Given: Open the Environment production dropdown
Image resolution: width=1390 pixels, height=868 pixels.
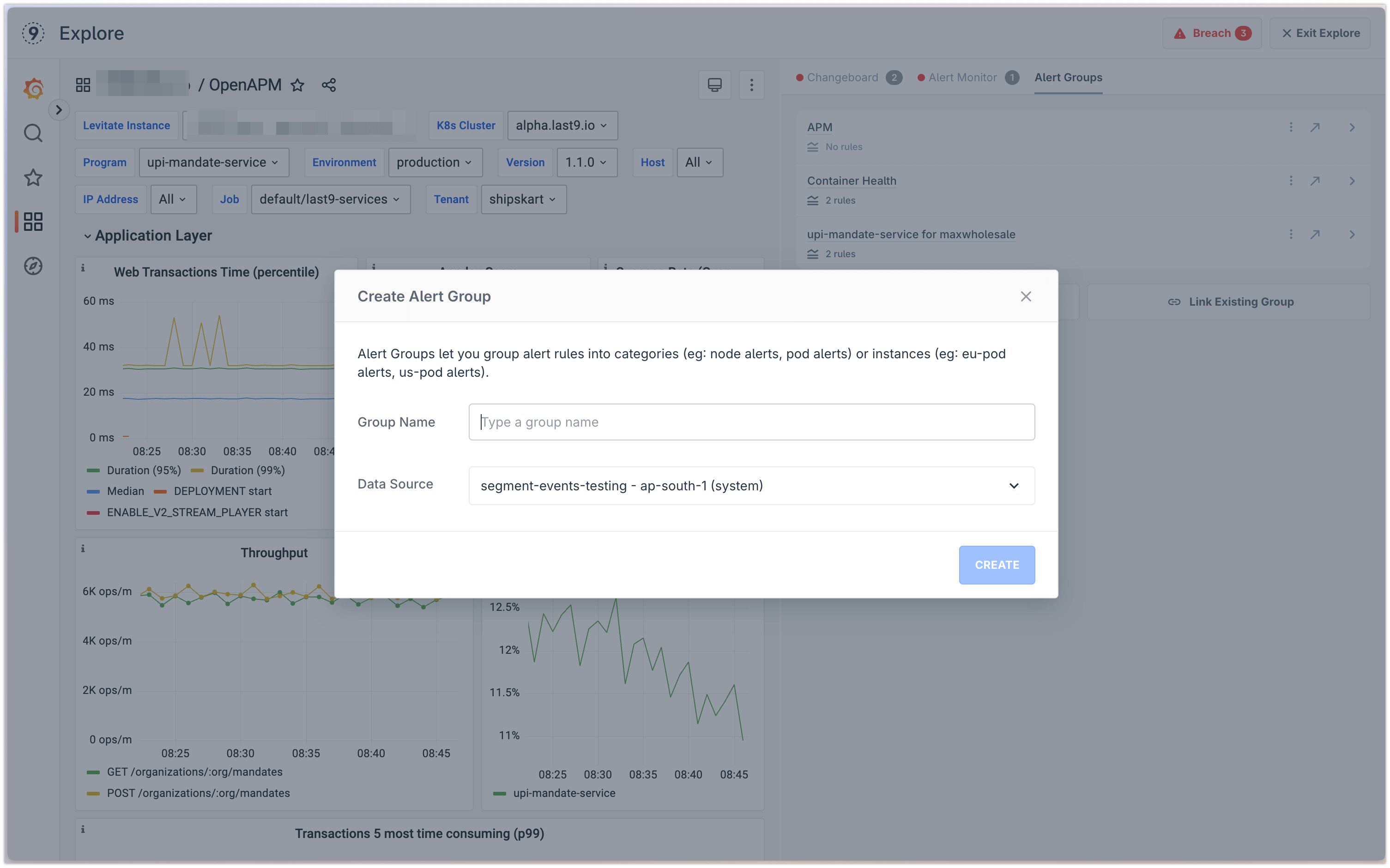Looking at the screenshot, I should tap(434, 162).
